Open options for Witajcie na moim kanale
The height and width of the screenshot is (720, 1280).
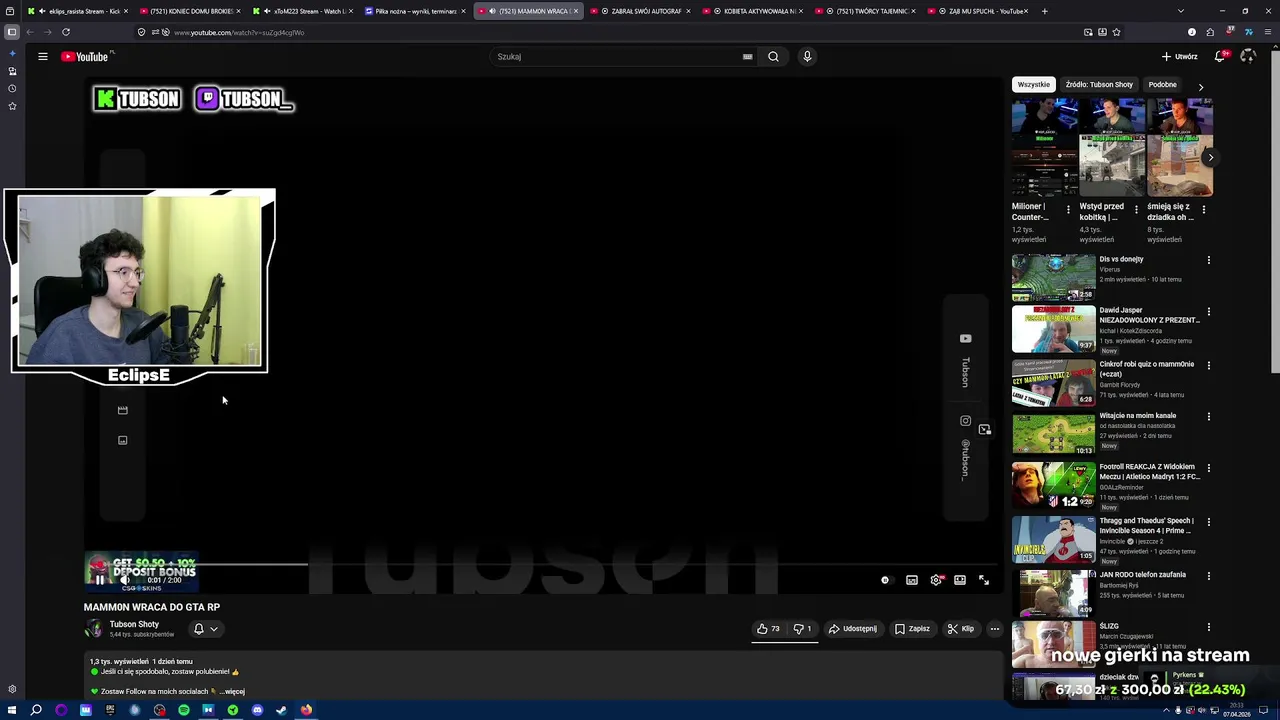(x=1208, y=417)
